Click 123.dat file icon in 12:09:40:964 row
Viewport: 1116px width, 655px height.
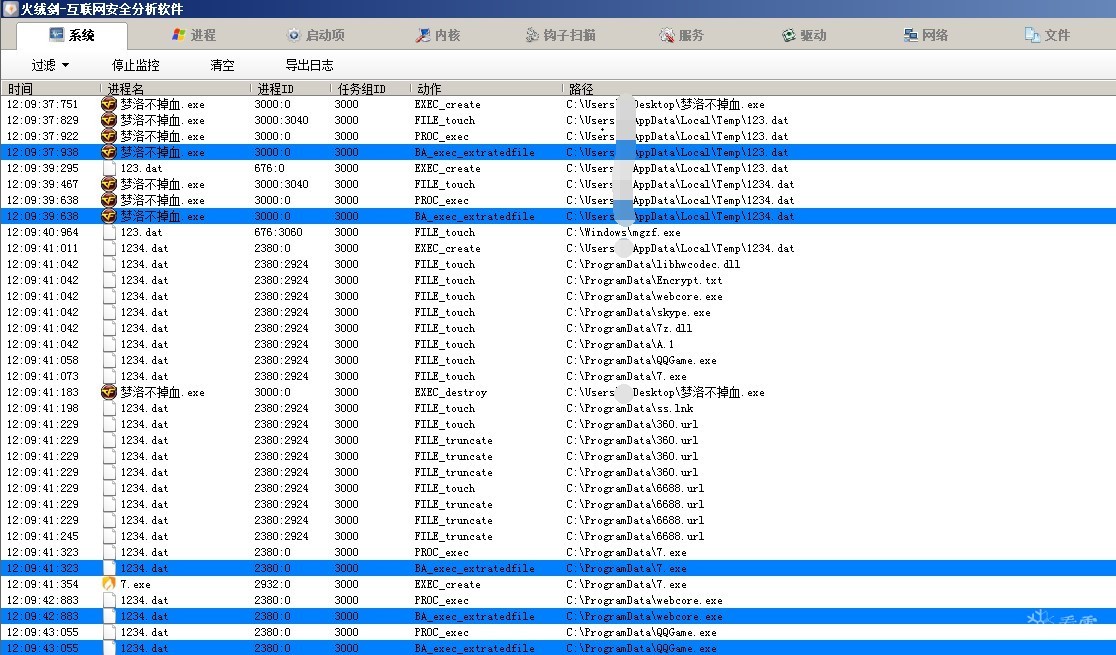click(109, 232)
